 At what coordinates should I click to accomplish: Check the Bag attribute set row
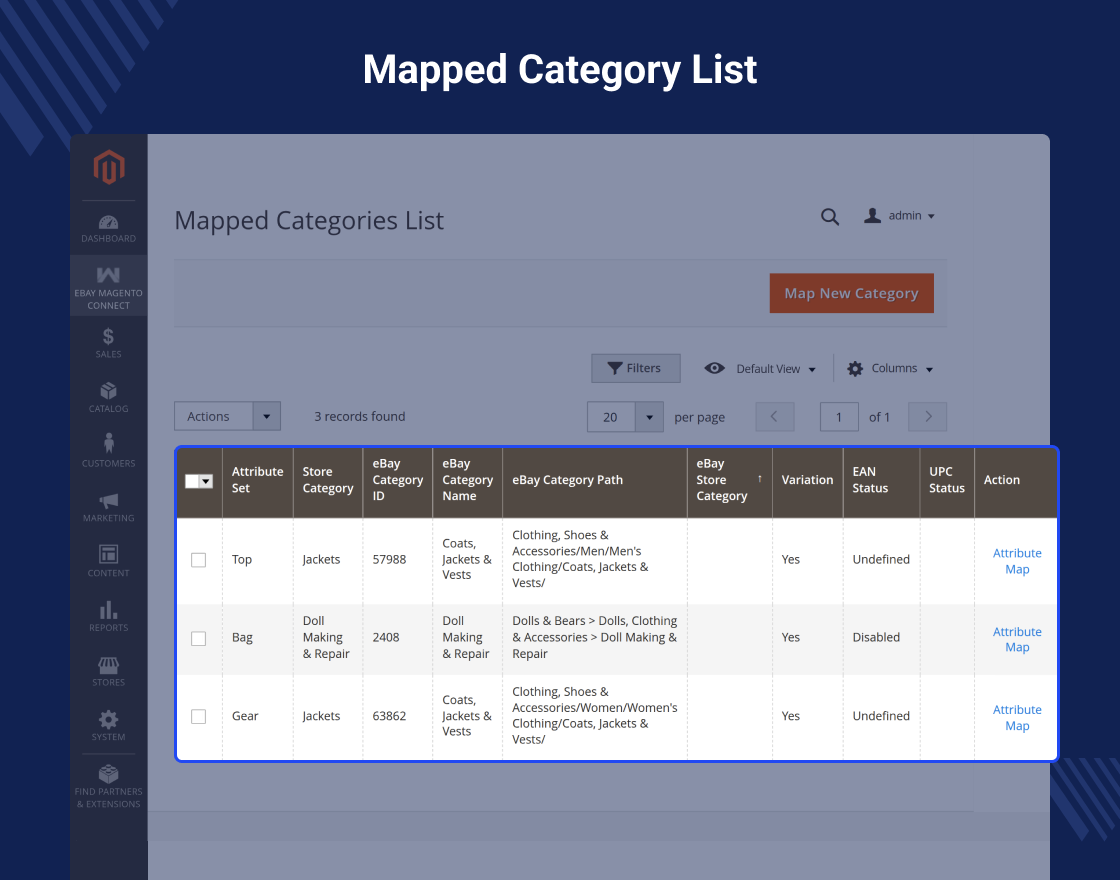[199, 638]
